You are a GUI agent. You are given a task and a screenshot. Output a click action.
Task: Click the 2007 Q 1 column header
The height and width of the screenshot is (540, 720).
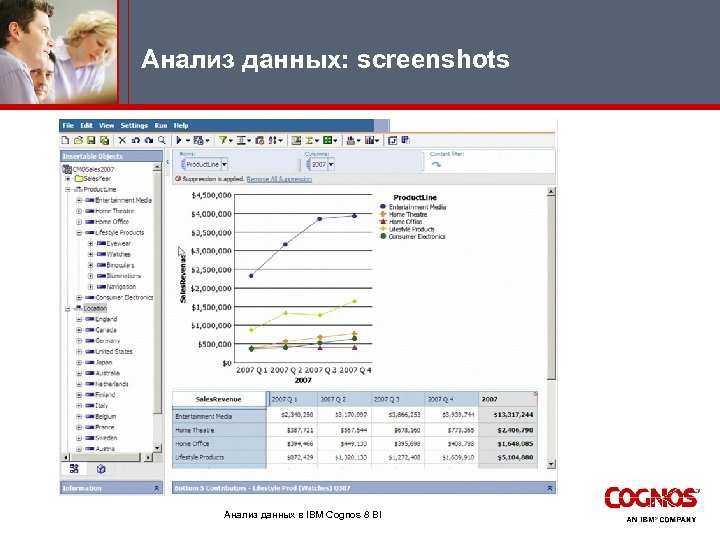tap(292, 399)
